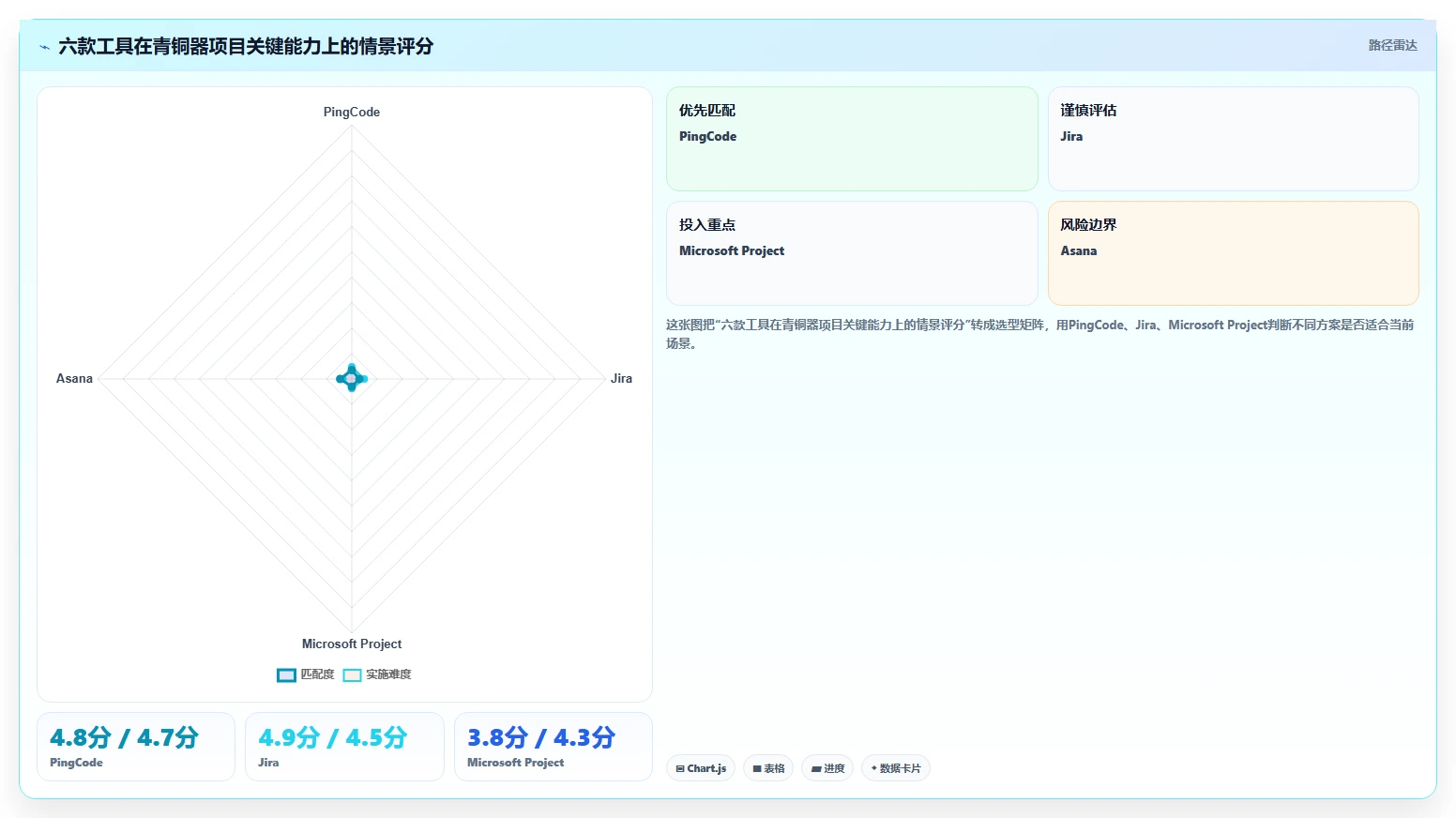
Task: Open the 优先匹配 PingCode card
Action: pyautogui.click(x=852, y=139)
